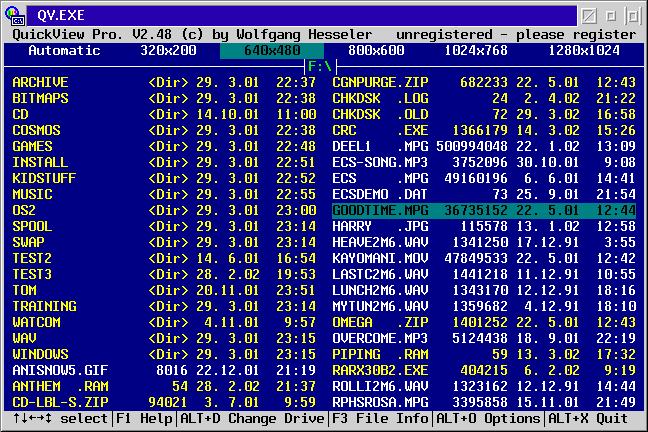The width and height of the screenshot is (648, 432).
Task: Select the PIPING.RAM file
Action: click(x=484, y=354)
